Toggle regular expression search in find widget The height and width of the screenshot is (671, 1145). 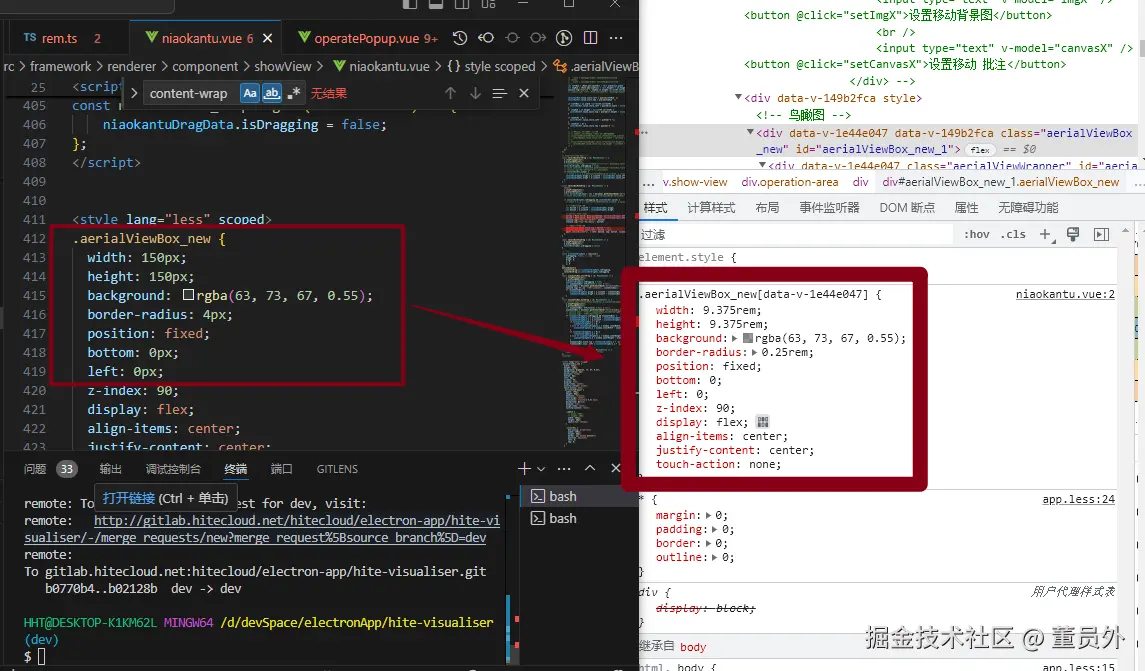(x=294, y=93)
